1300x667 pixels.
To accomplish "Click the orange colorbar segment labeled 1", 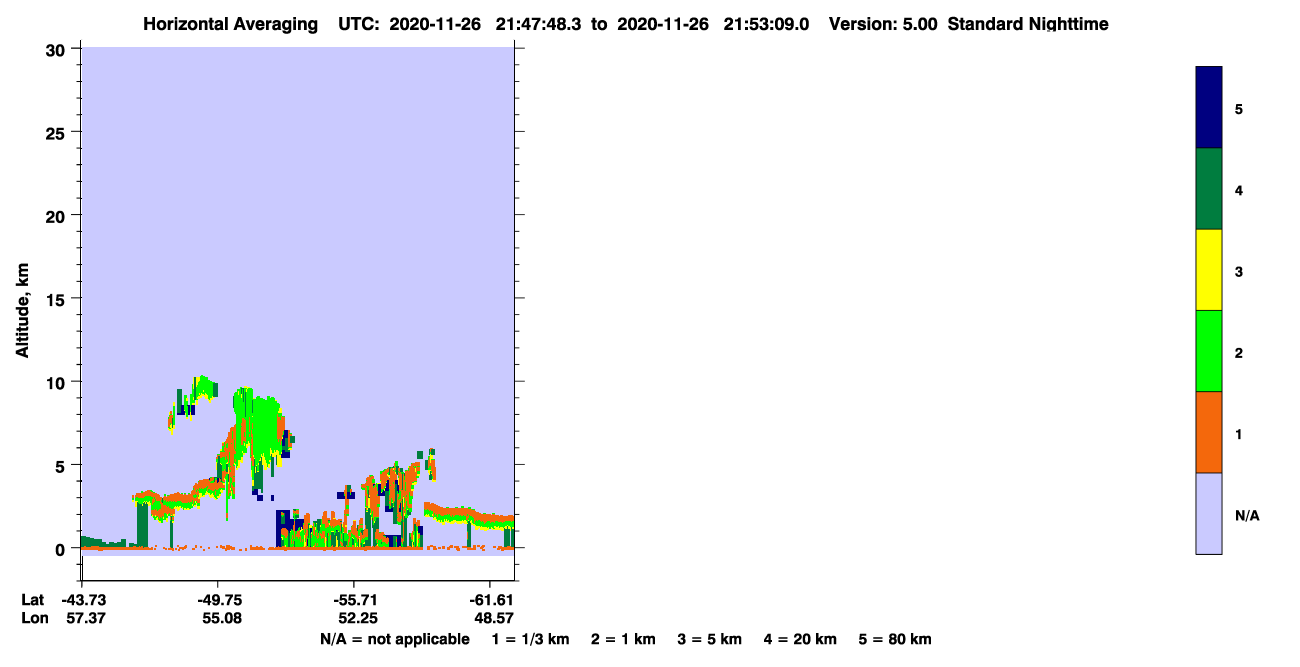I will coord(1209,432).
